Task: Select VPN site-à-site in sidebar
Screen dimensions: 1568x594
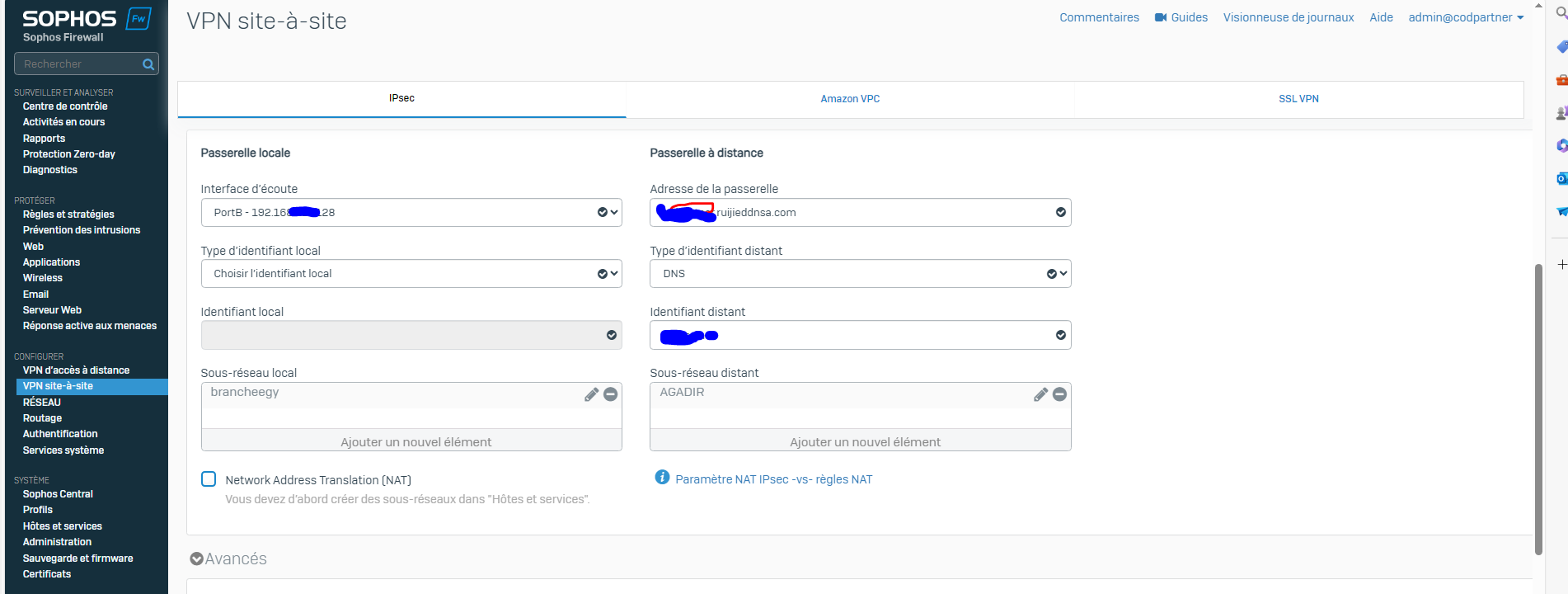Action: point(92,386)
